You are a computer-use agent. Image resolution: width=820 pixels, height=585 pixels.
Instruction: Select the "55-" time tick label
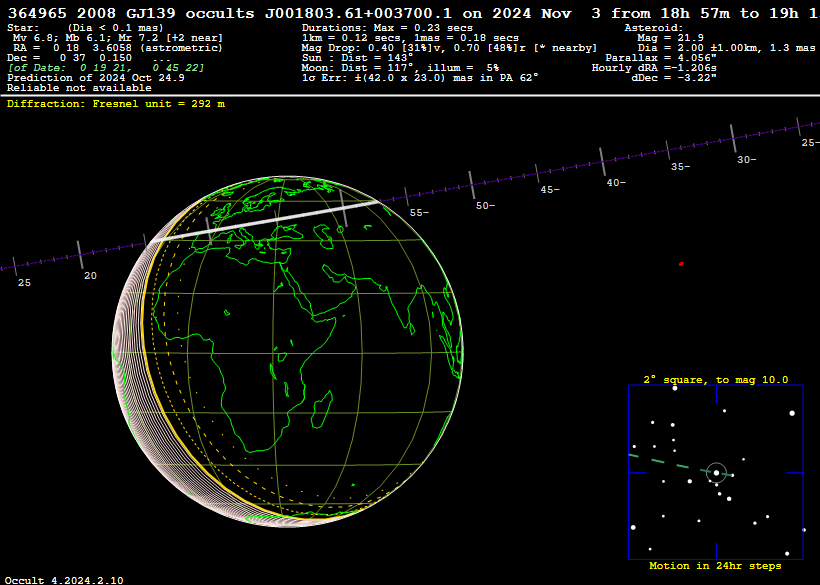tap(419, 213)
